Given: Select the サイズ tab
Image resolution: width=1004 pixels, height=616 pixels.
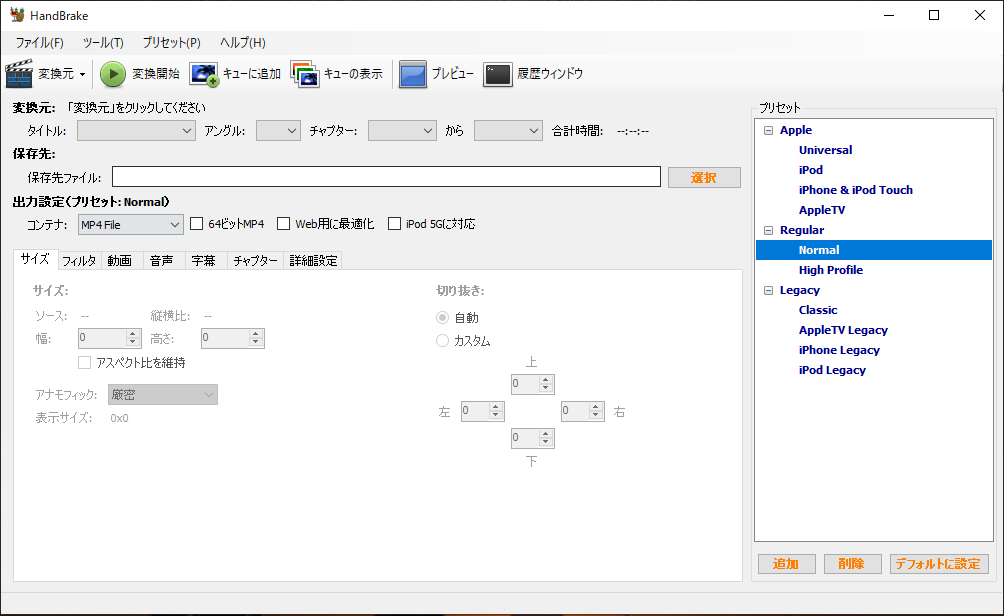Looking at the screenshot, I should pos(35,259).
